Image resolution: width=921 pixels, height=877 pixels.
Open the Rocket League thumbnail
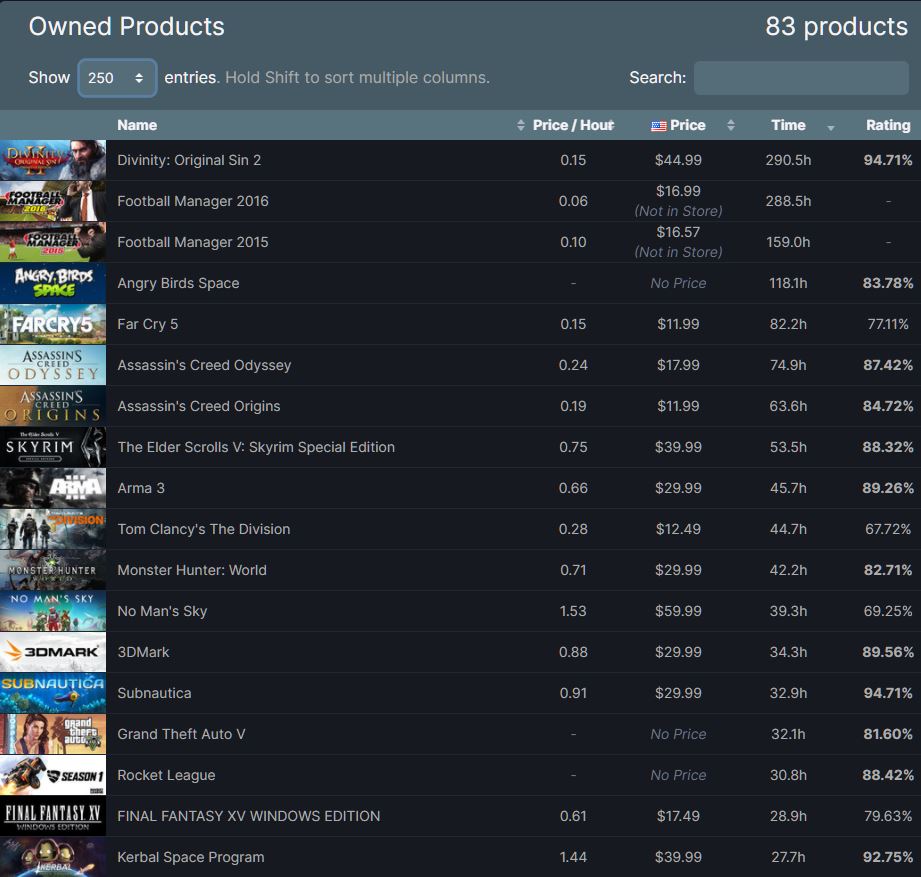(52, 775)
